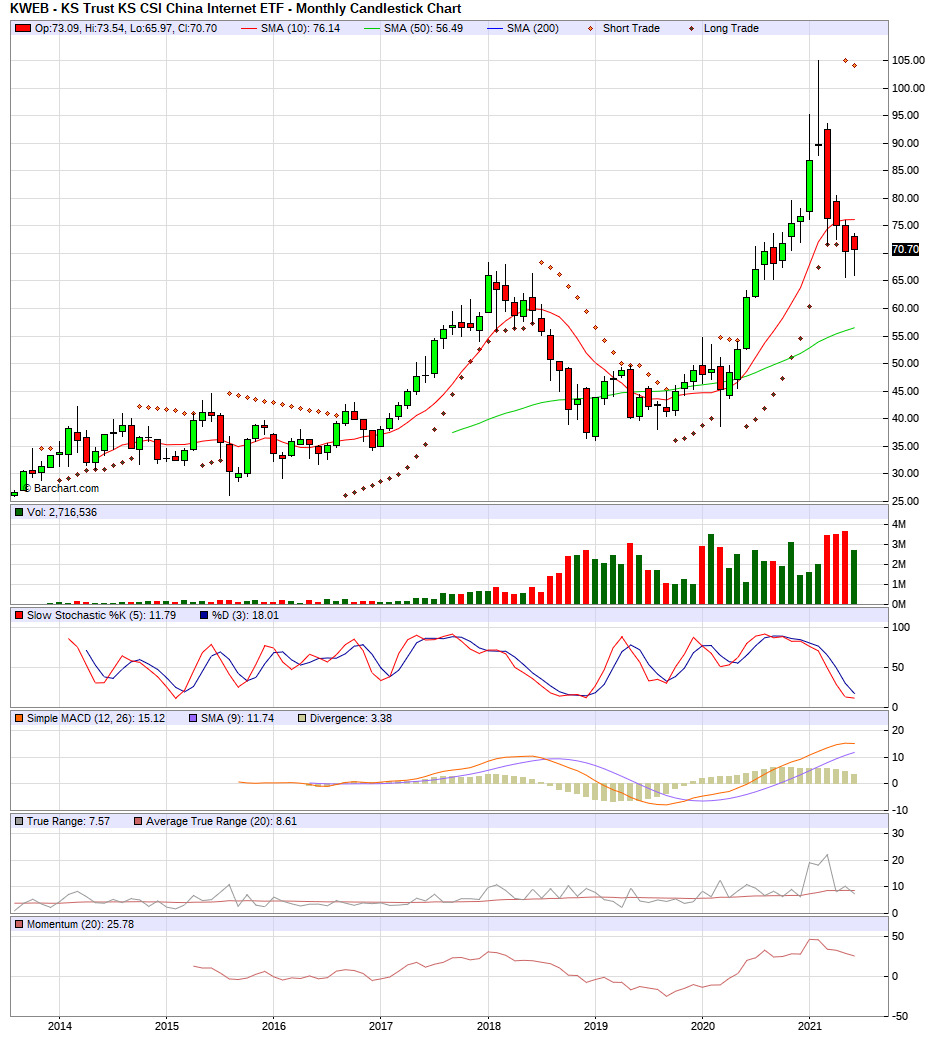Click the 'Momentum (20): 25.78' label
Image resolution: width=930 pixels, height=1057 pixels.
coord(80,924)
